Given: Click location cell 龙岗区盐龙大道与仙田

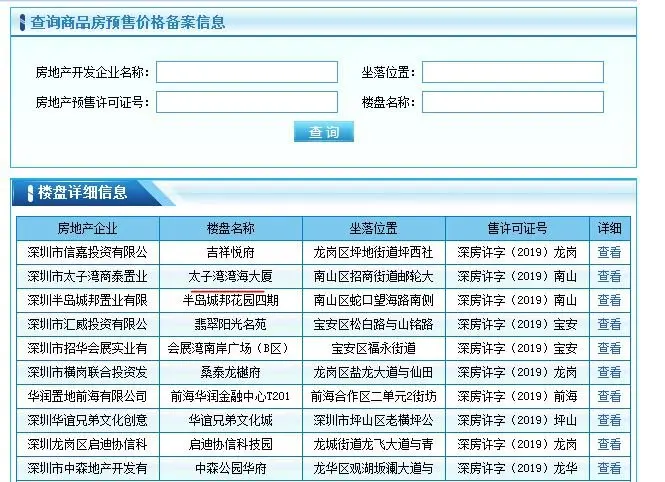Looking at the screenshot, I should (x=374, y=373).
